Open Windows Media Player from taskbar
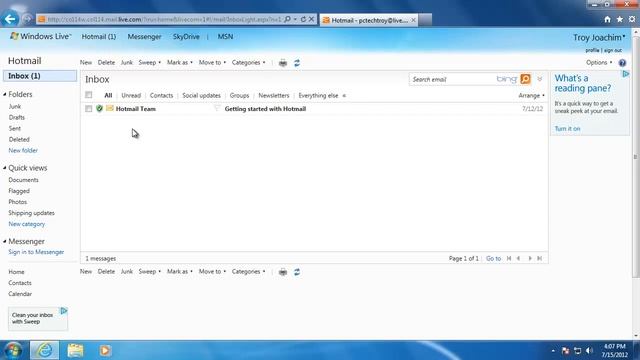This screenshot has width=640, height=360. (x=105, y=350)
